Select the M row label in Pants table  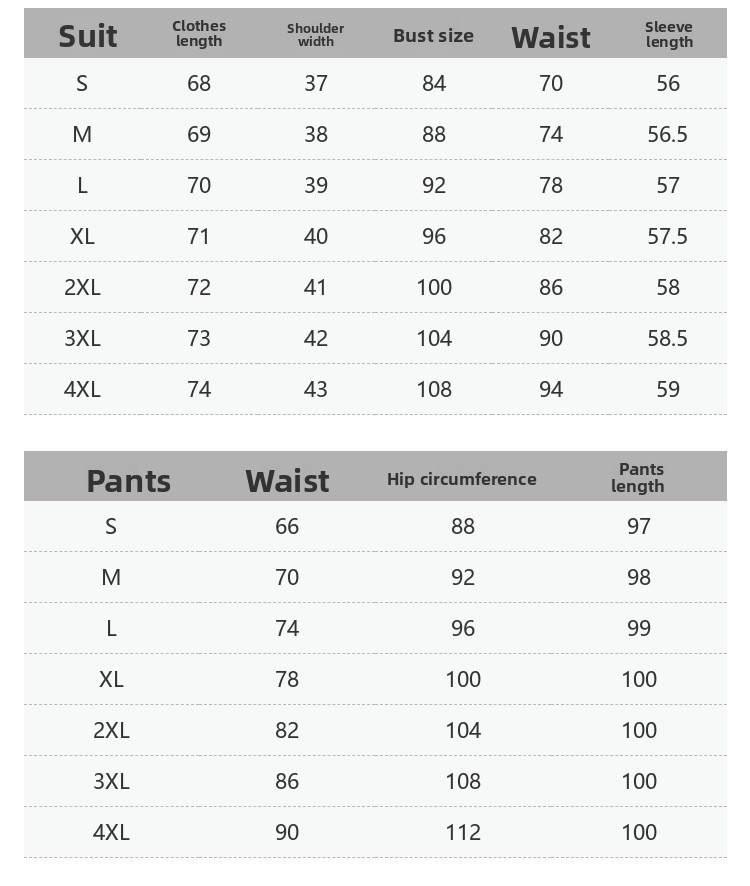[111, 577]
